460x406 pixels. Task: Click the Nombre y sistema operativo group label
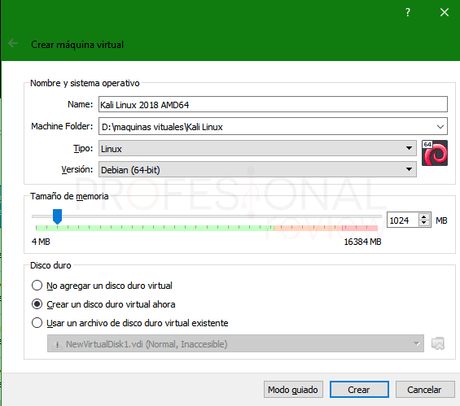(x=85, y=83)
